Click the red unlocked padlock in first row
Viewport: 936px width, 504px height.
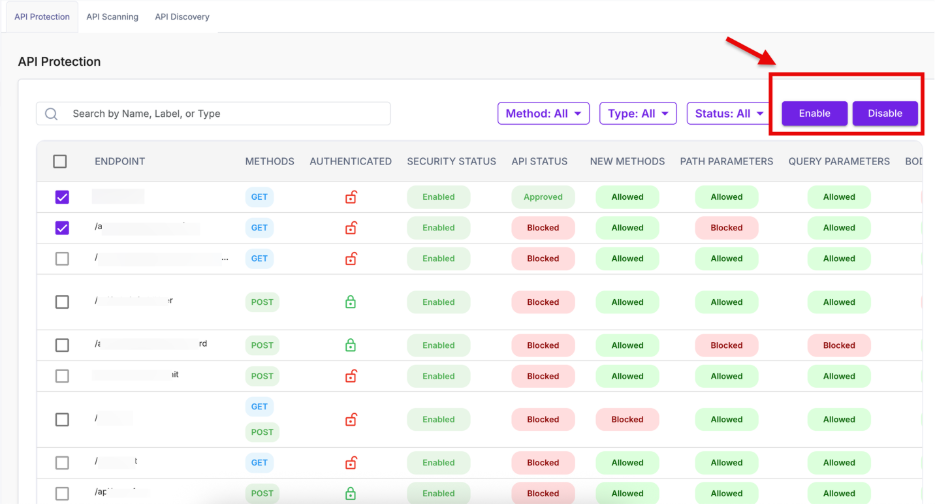[351, 197]
